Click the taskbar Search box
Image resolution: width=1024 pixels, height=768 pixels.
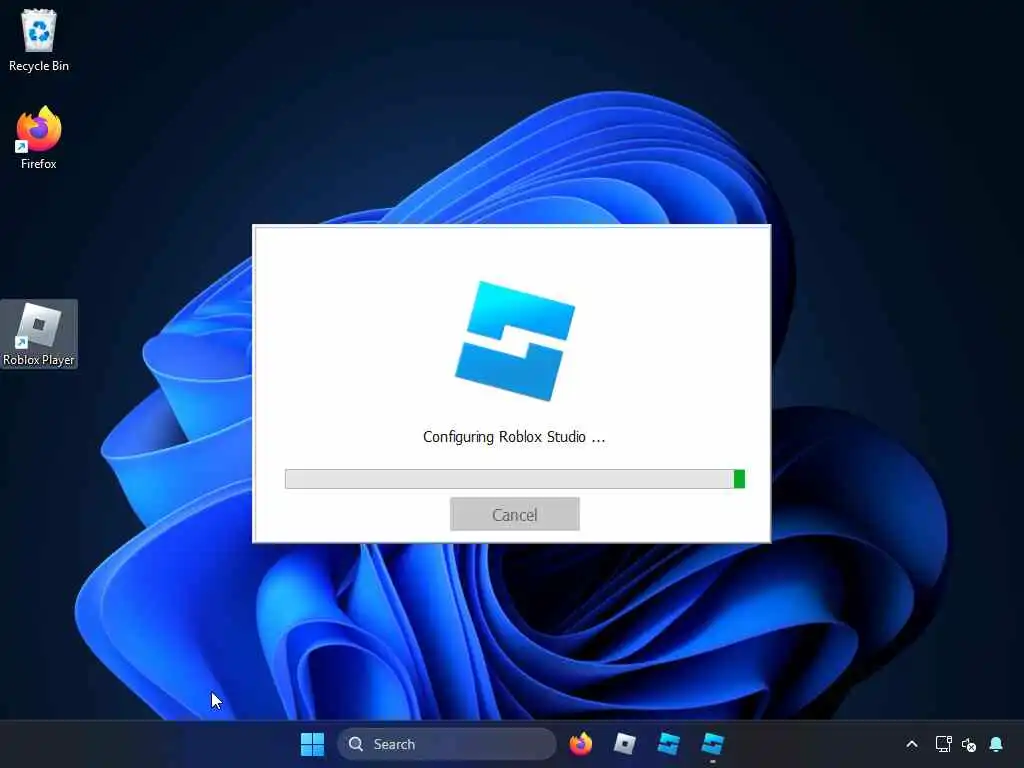coord(447,744)
